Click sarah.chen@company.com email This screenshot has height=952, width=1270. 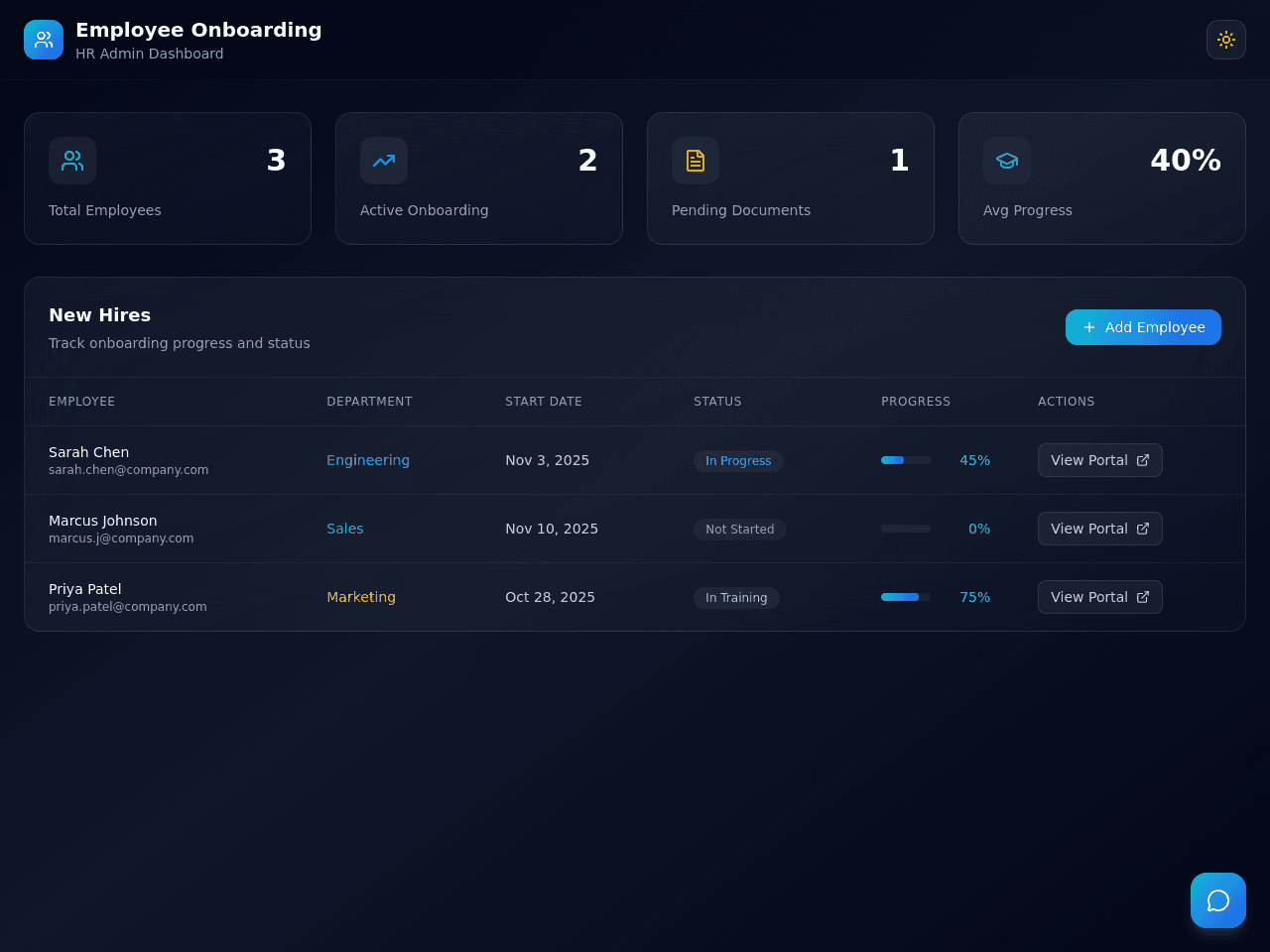coord(129,470)
